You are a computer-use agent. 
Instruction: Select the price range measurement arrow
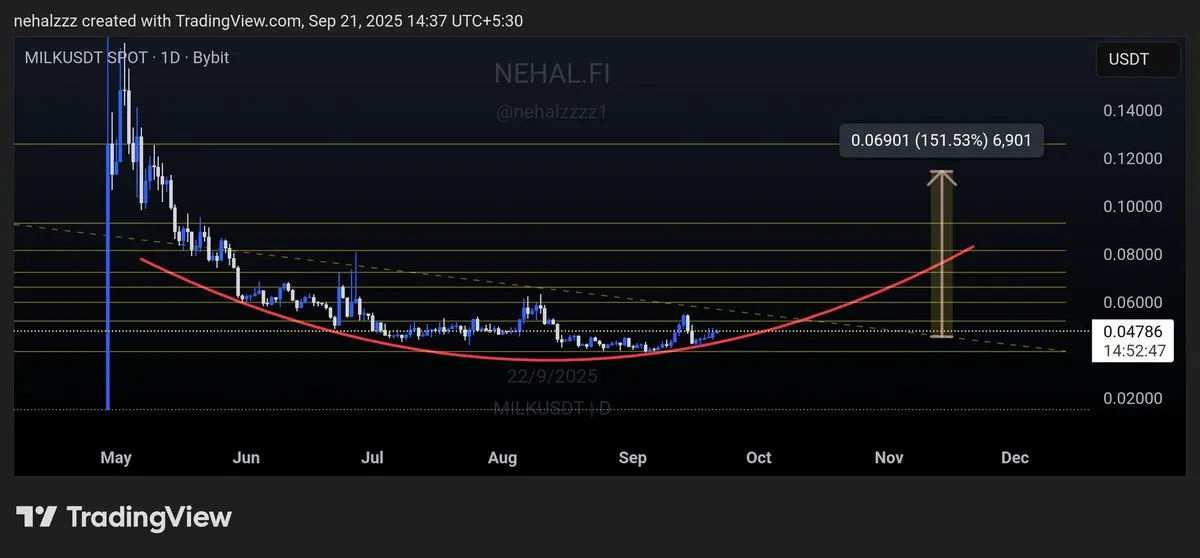point(941,254)
